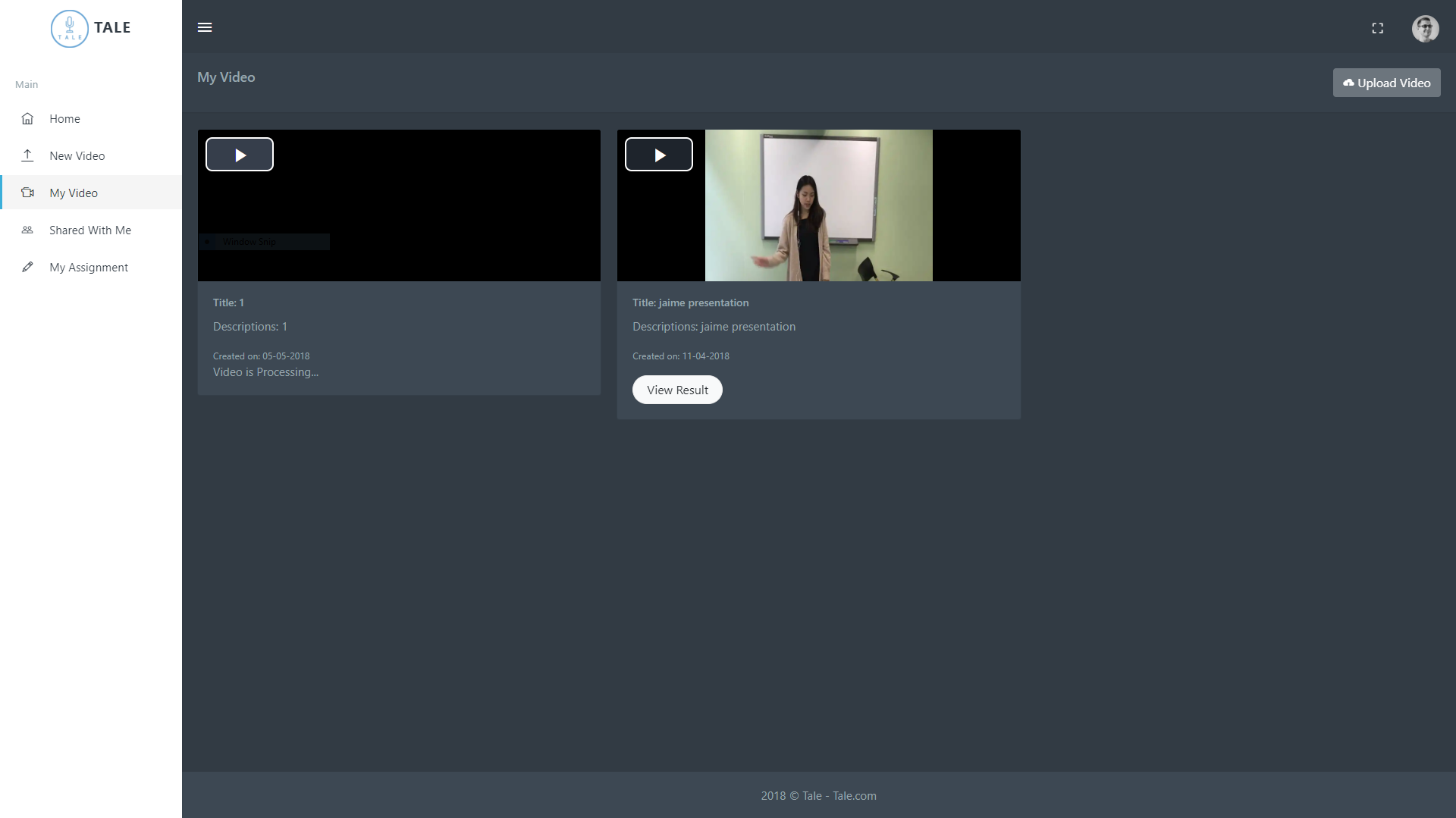Toggle the sidebar with the hamburger menu
Viewport: 1456px width, 818px height.
pyautogui.click(x=205, y=27)
